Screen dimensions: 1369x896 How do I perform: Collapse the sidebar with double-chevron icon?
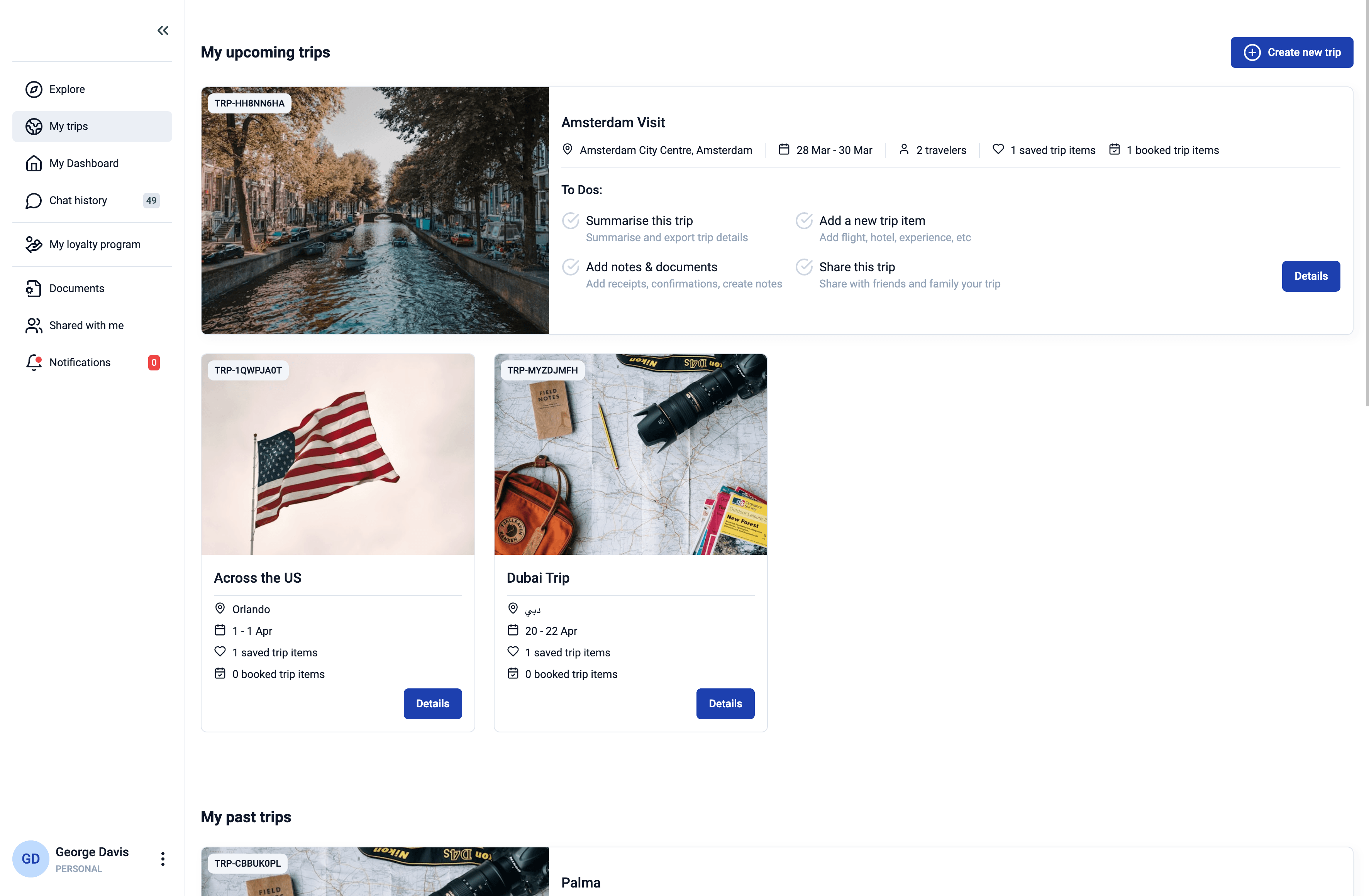point(163,30)
